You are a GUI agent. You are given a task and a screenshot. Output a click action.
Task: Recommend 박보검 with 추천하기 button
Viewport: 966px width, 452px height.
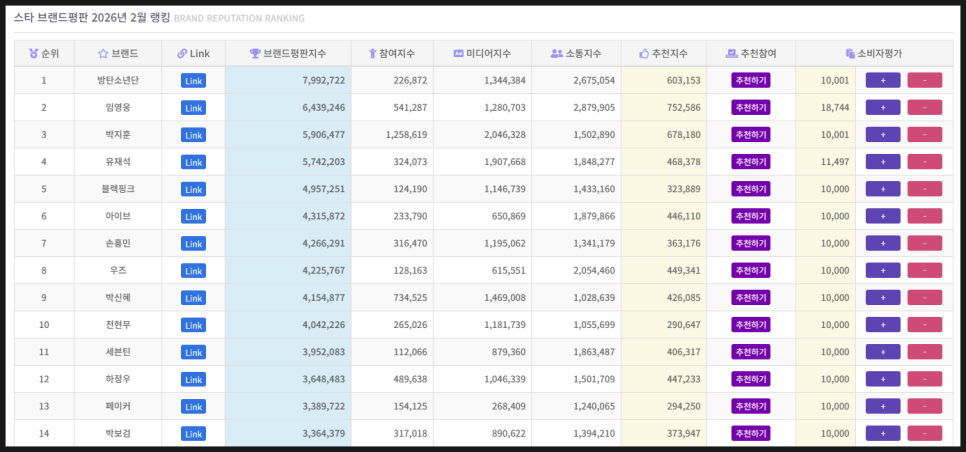coord(751,434)
